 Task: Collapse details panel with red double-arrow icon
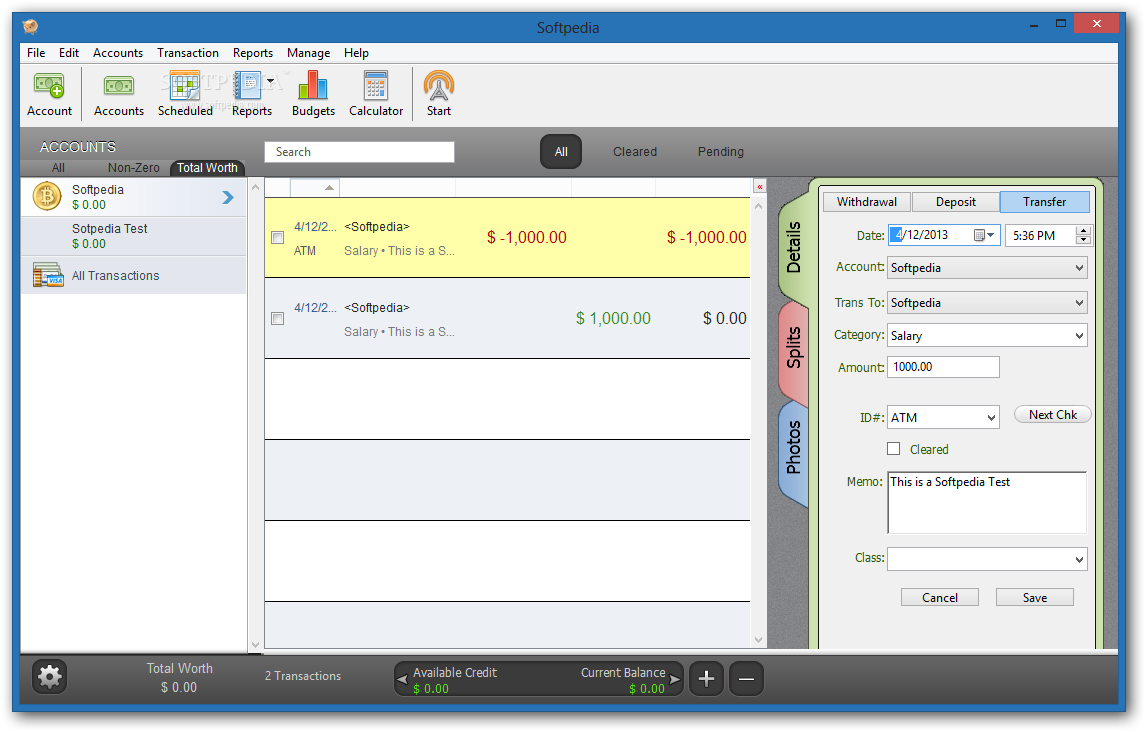point(759,187)
